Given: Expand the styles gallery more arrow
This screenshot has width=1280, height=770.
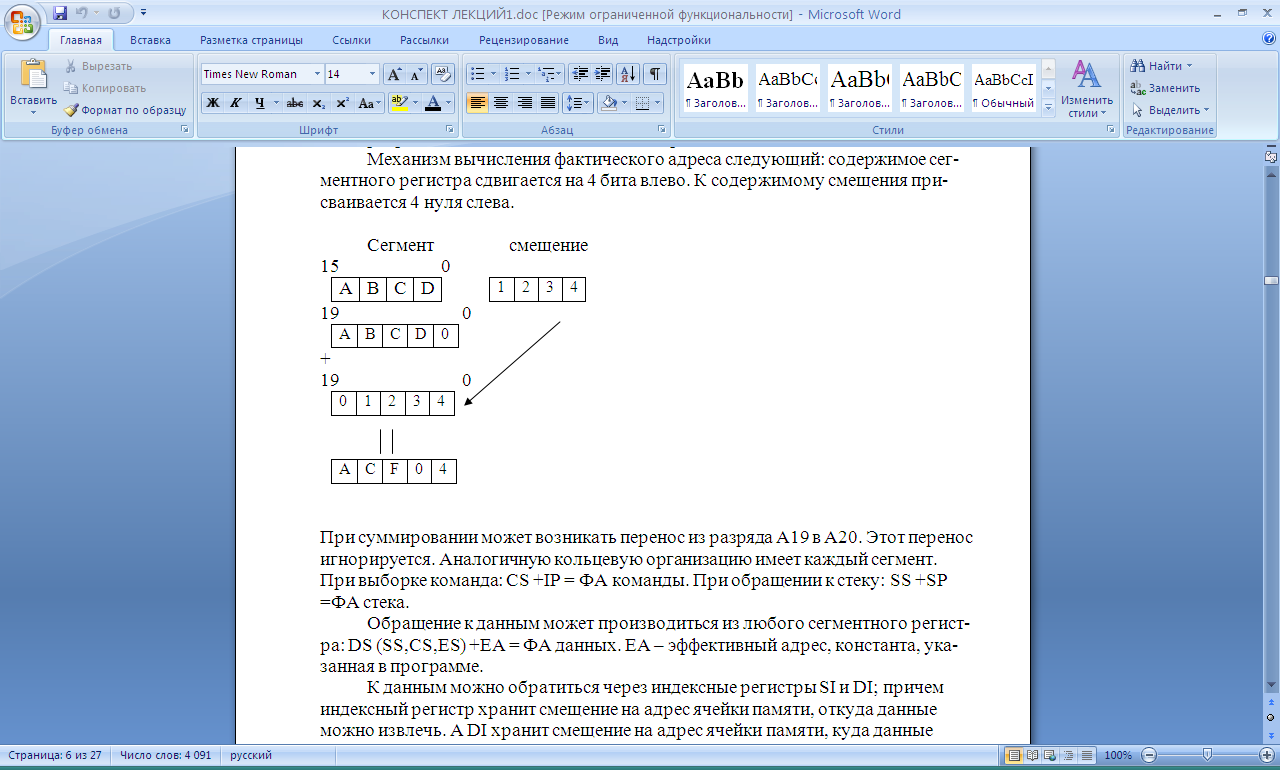Looking at the screenshot, I should [x=1048, y=108].
